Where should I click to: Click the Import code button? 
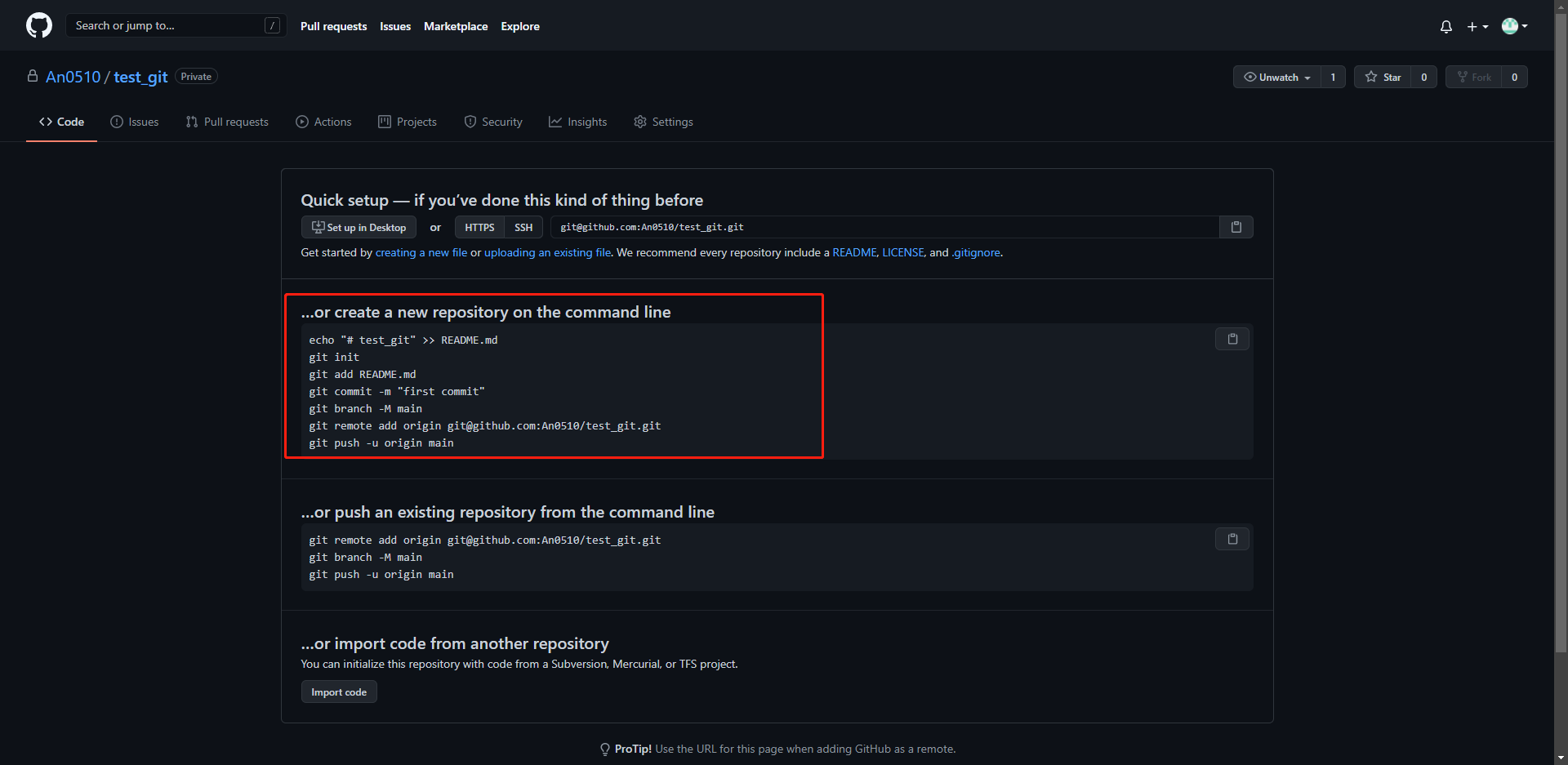339,692
